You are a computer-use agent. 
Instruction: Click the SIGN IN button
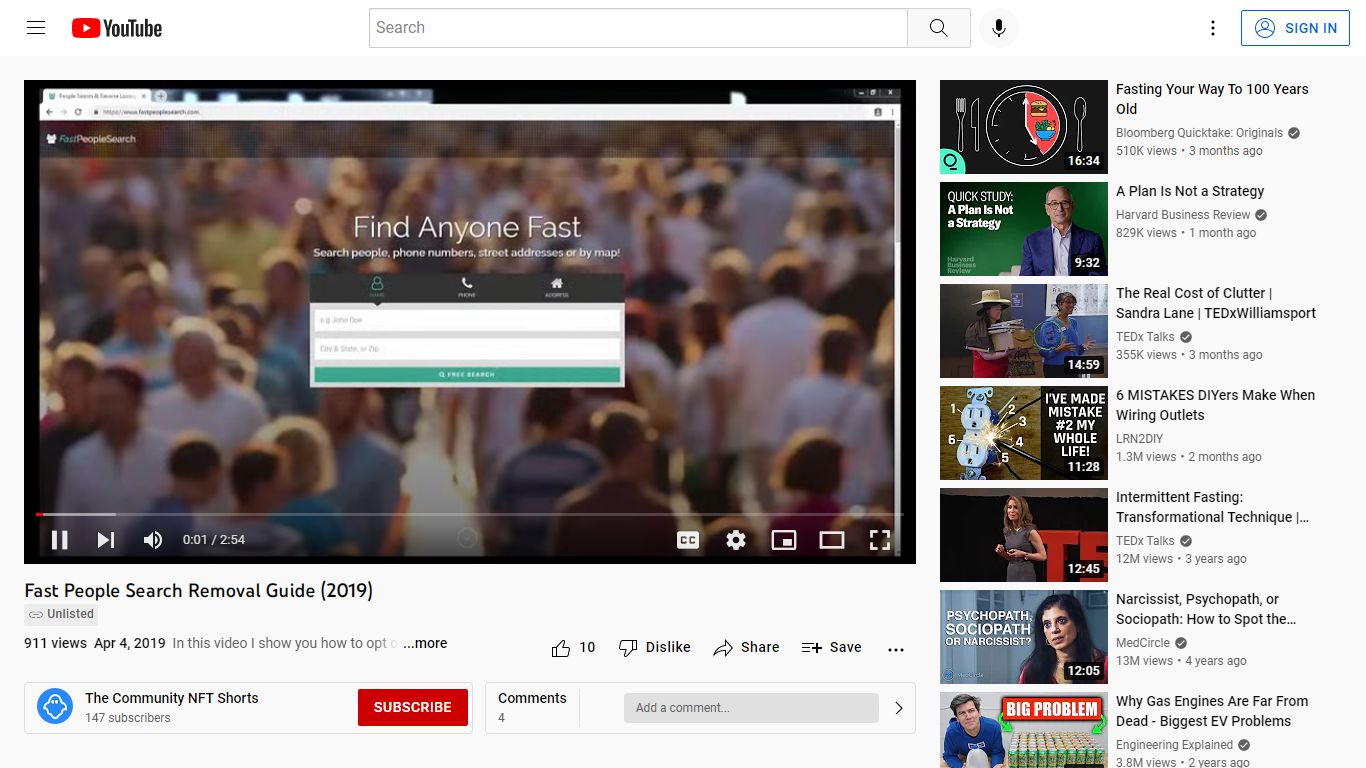(1295, 28)
